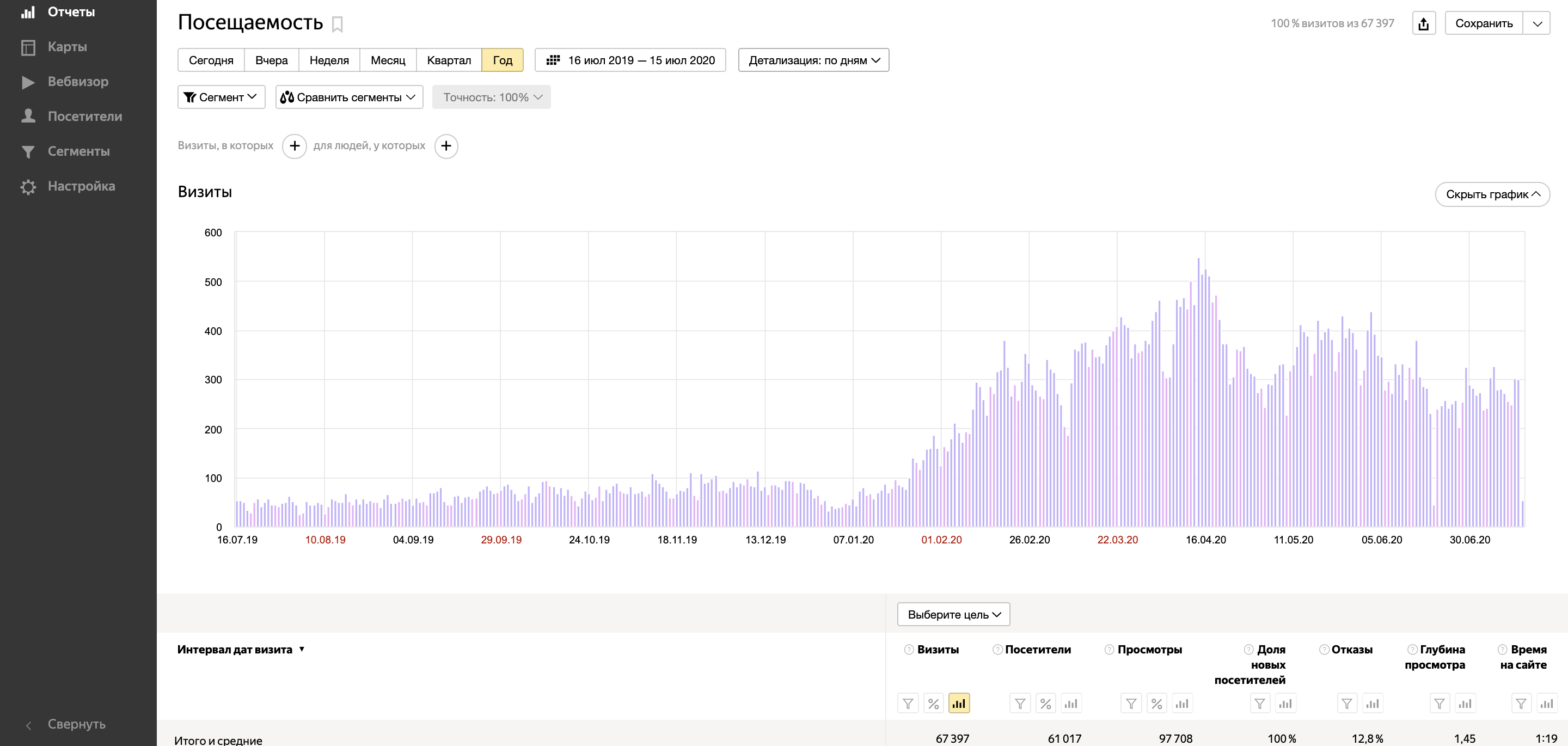
Task: Select the Квартал period tab
Action: (449, 60)
